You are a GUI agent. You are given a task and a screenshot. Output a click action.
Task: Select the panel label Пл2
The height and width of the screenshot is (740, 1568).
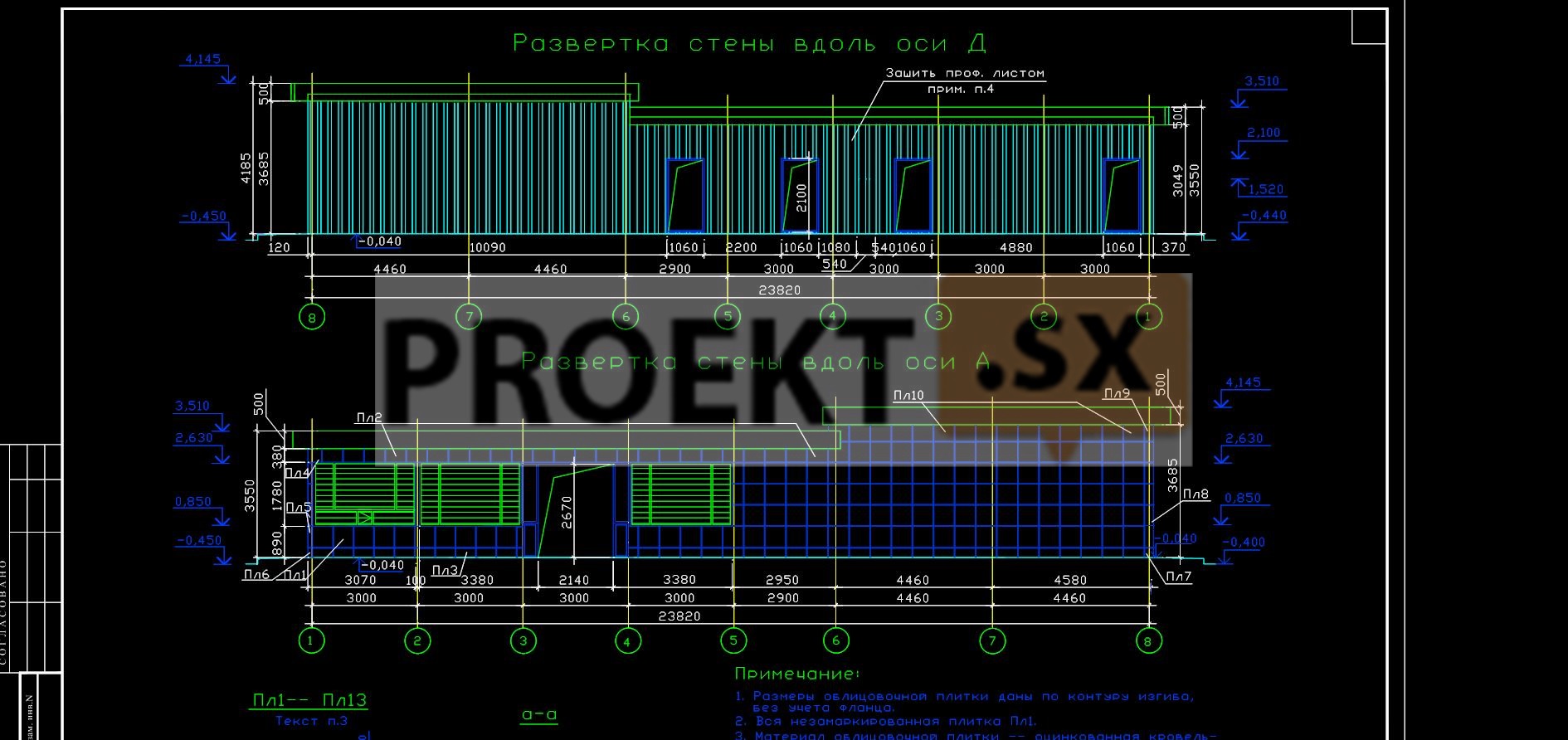368,418
